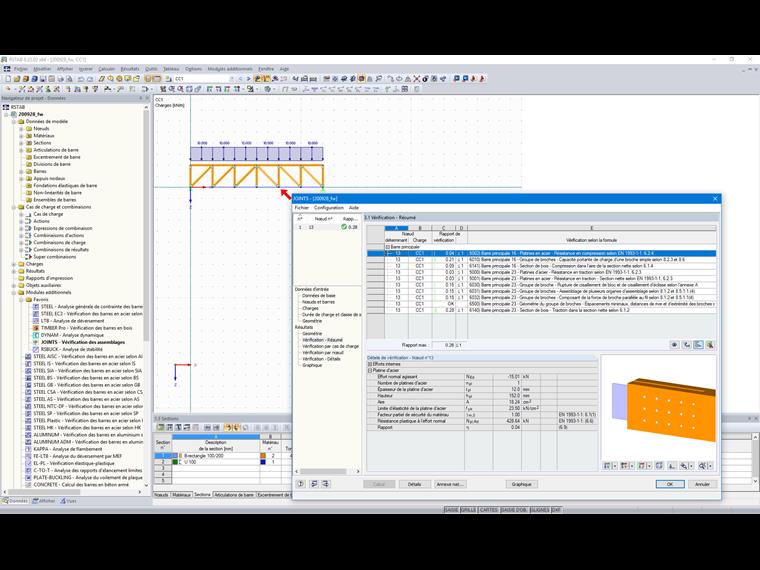Expand Matériaux tree node in navigator

(x=21, y=136)
